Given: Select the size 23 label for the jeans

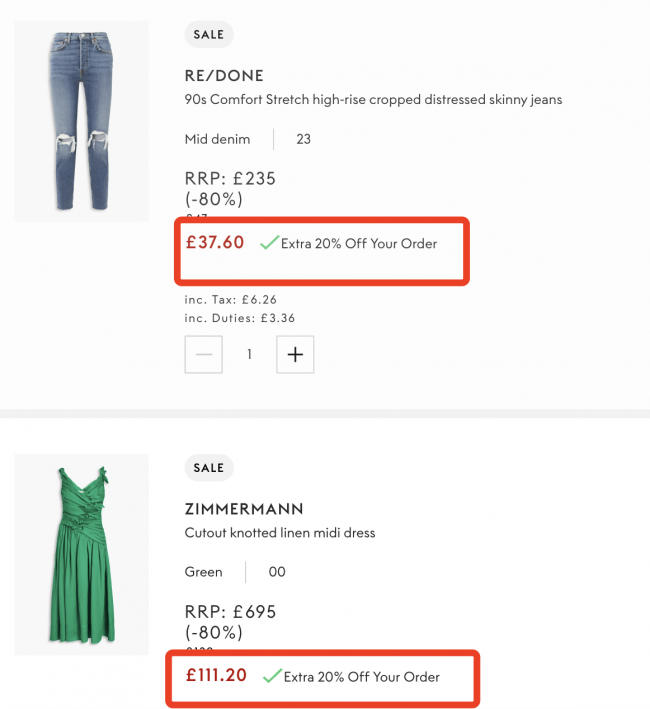Looking at the screenshot, I should [x=303, y=139].
